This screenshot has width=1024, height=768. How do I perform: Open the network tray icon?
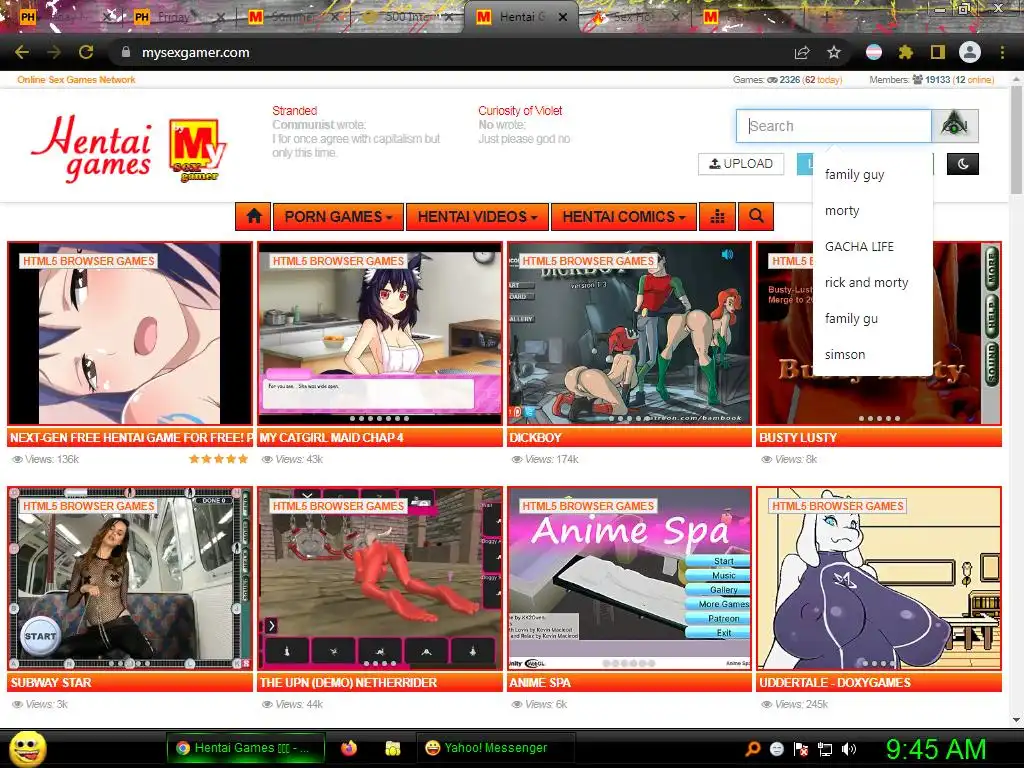pyautogui.click(x=825, y=749)
